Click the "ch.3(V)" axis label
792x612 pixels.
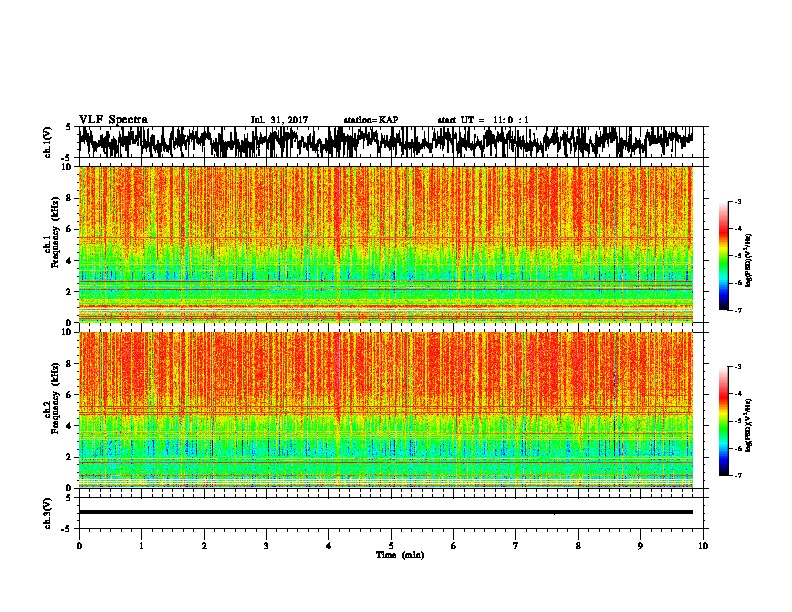[x=47, y=513]
